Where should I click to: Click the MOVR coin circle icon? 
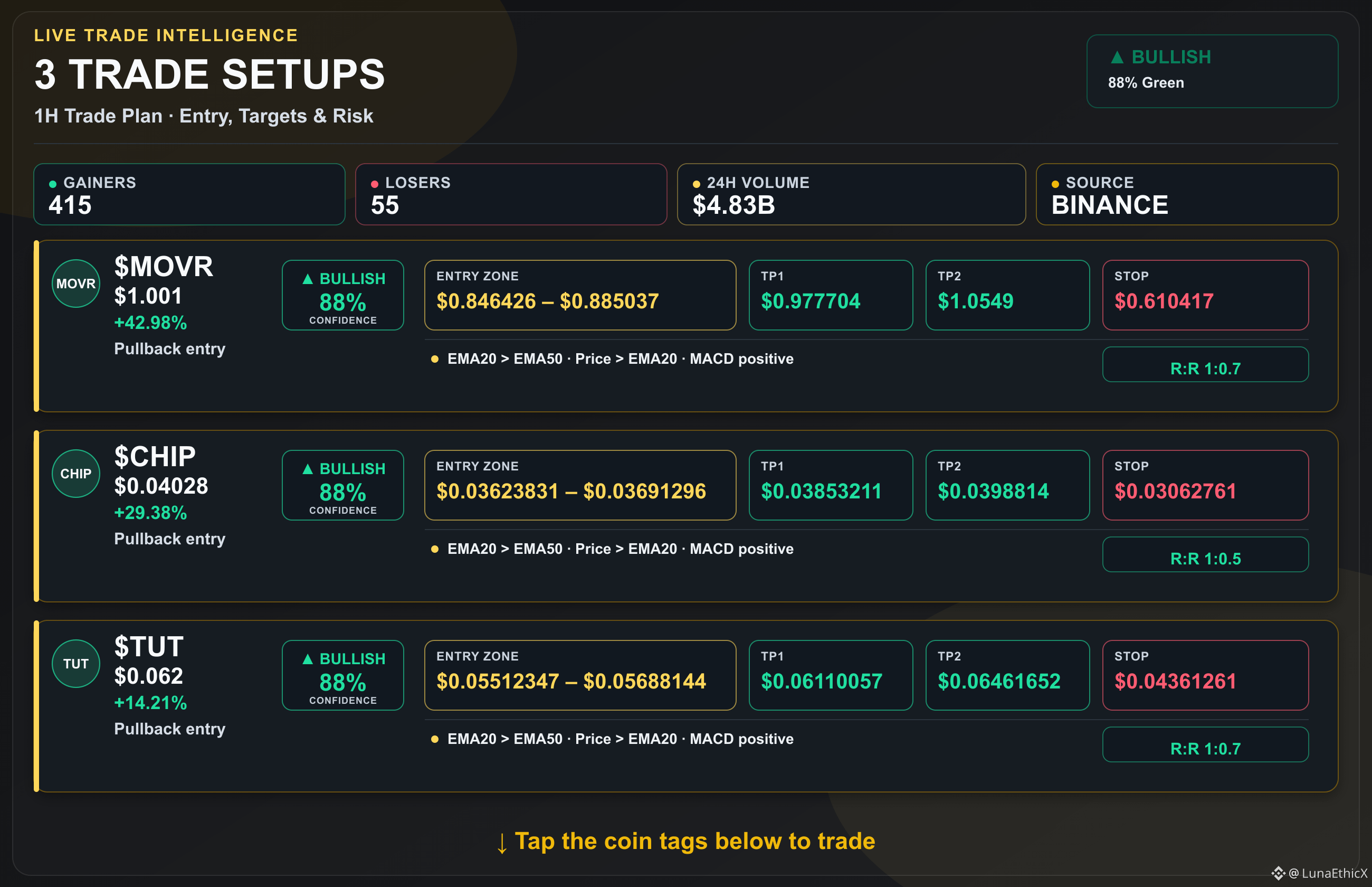point(76,284)
